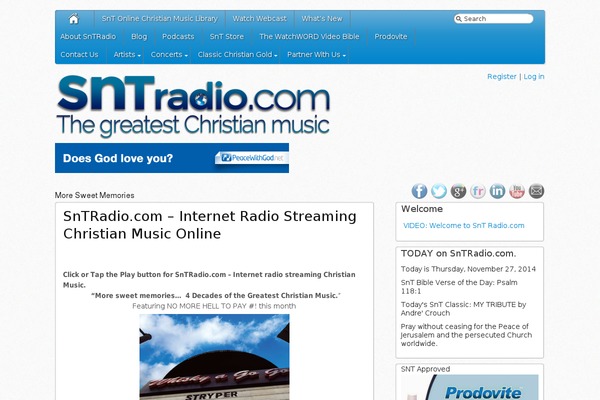Click 'Today is Thursday, November 27, 2014'

coord(468,269)
